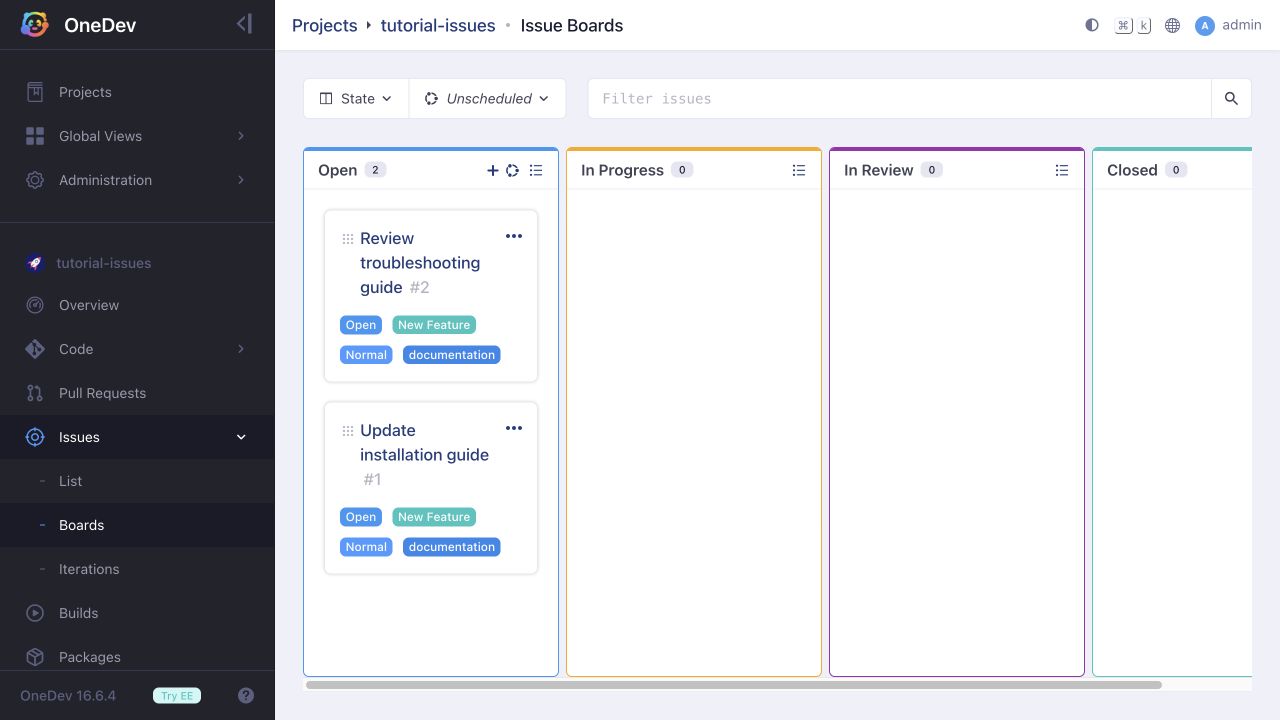Click the iteration icon in Open column header

(x=512, y=170)
